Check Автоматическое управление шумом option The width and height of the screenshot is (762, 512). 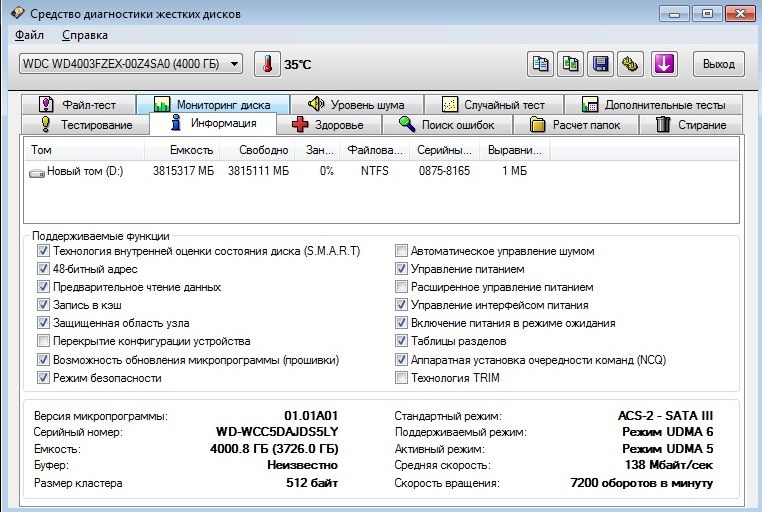click(402, 251)
